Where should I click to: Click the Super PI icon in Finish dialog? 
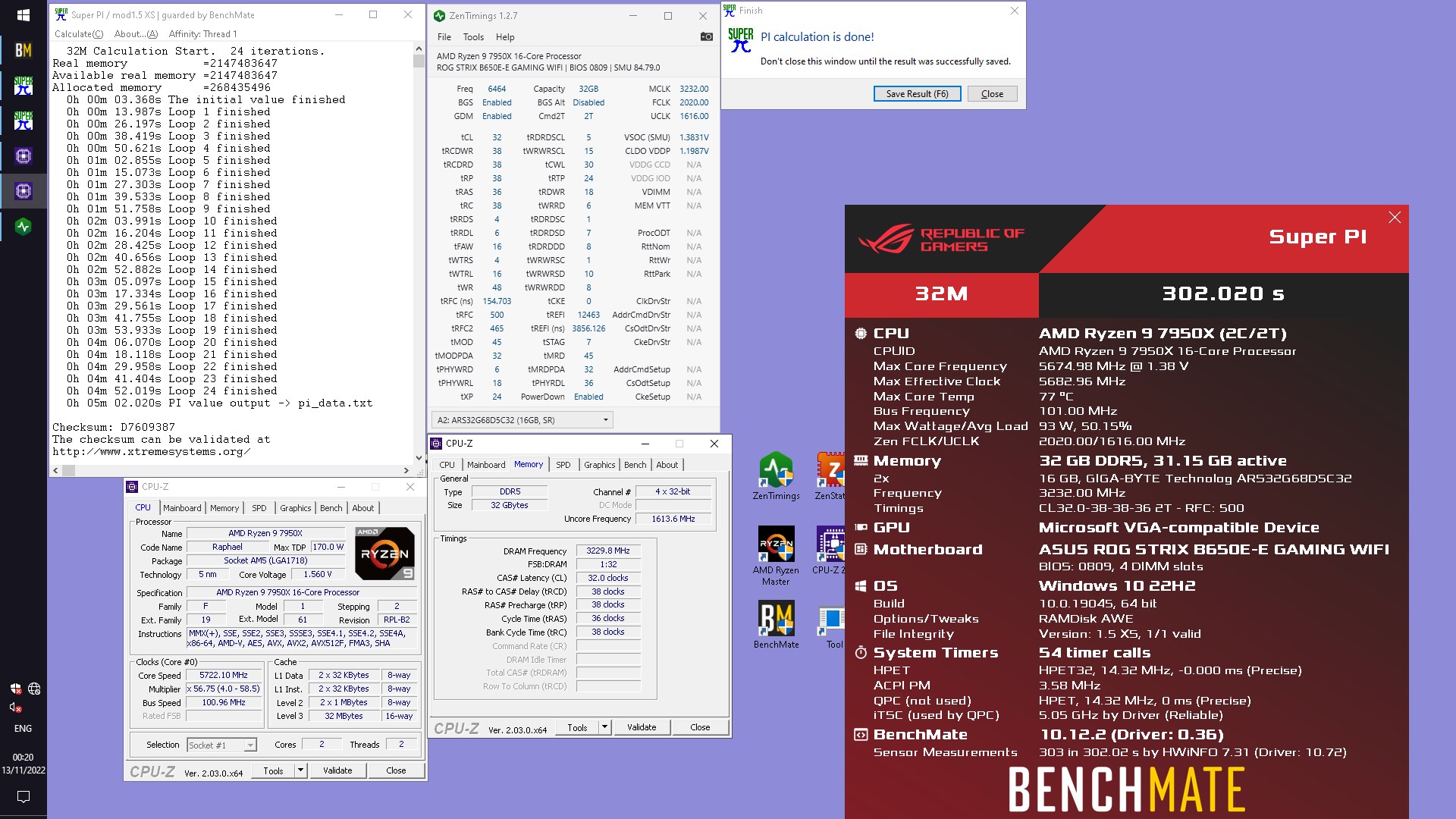coord(740,40)
